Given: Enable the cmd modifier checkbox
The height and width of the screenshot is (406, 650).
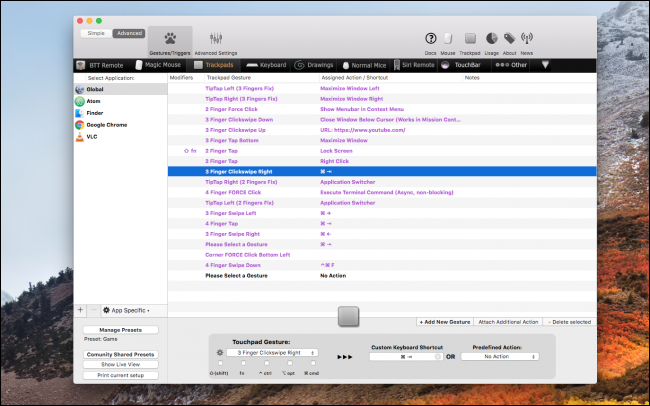Looking at the screenshot, I should pos(313,363).
